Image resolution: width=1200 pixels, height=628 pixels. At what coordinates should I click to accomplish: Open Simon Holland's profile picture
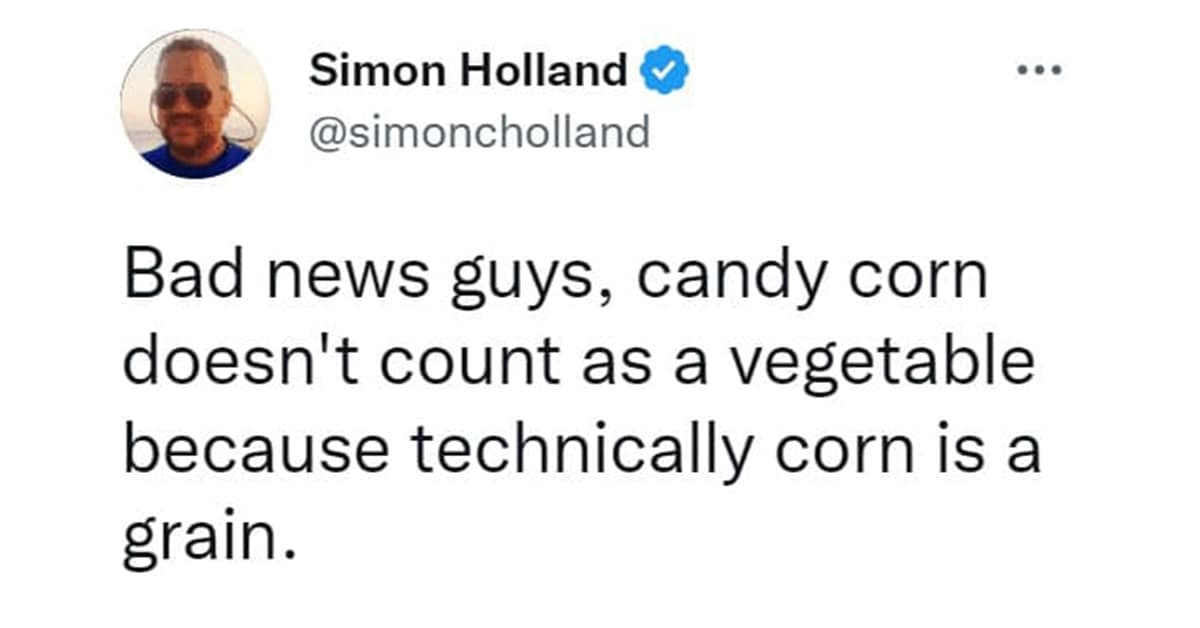(x=195, y=104)
